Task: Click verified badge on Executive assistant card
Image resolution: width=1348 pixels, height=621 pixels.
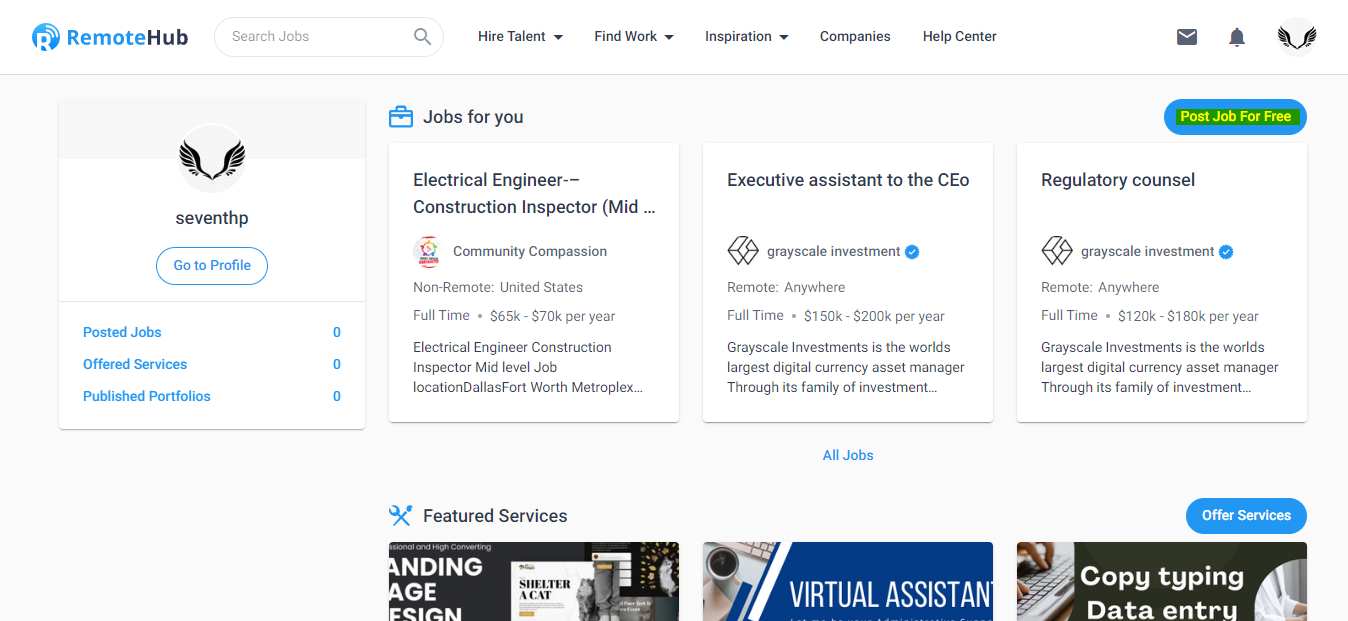Action: [x=912, y=252]
